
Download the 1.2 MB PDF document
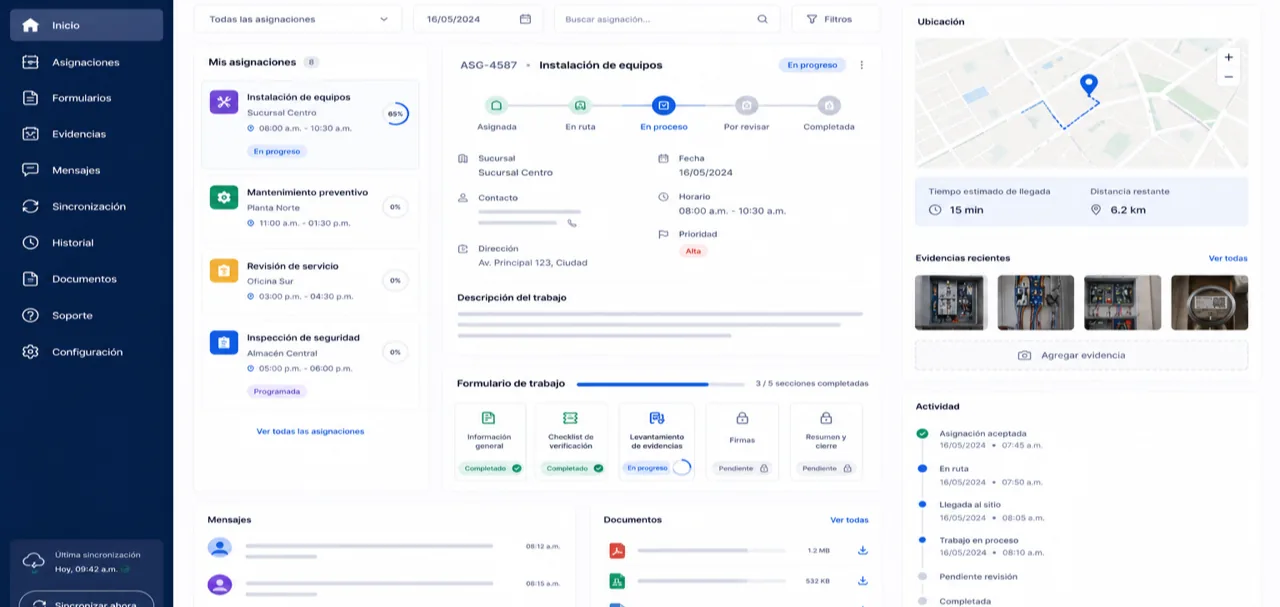862,550
